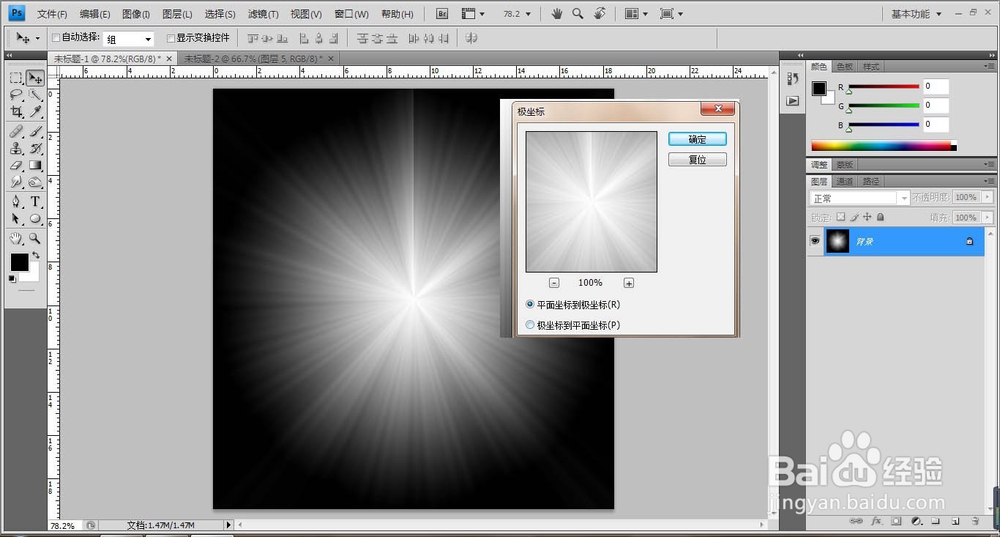Open the 不透明度 opacity slider arrow
This screenshot has height=537, width=1000.
(987, 198)
